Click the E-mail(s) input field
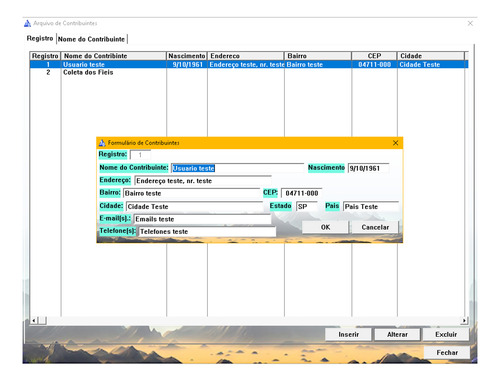Viewport: 500px width, 381px height. [x=203, y=219]
